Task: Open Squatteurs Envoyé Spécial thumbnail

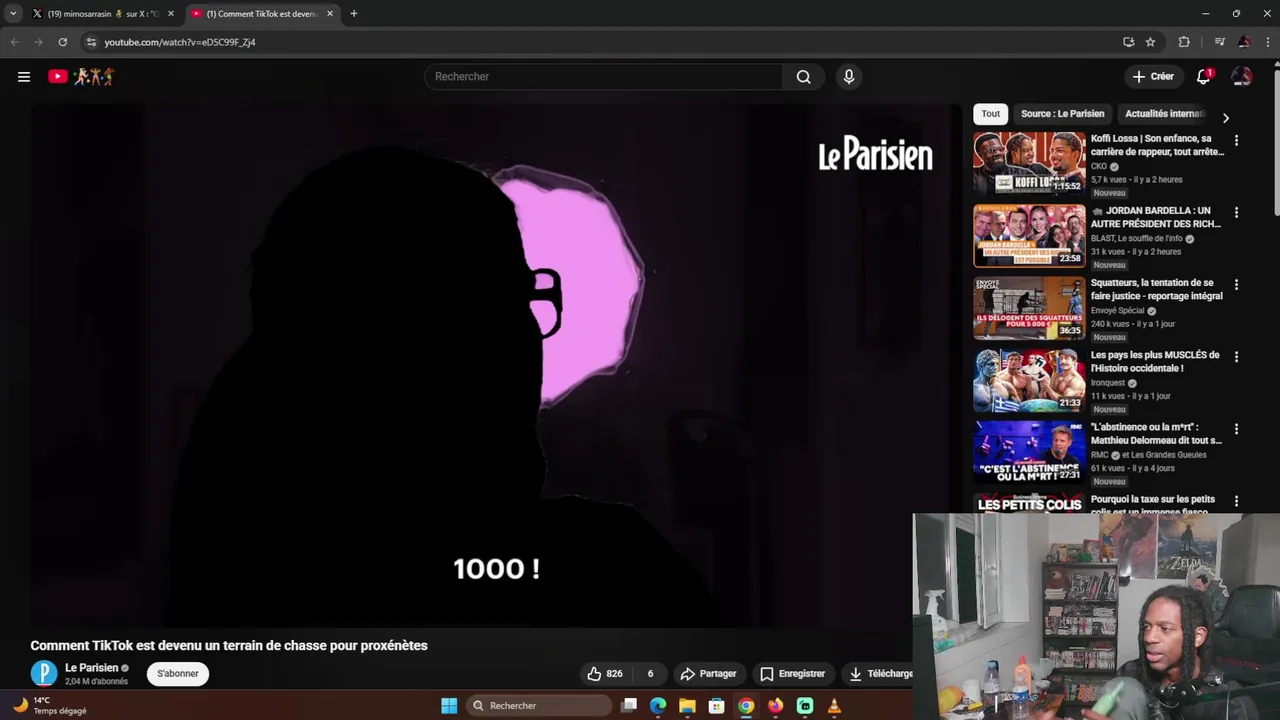Action: [x=1029, y=307]
